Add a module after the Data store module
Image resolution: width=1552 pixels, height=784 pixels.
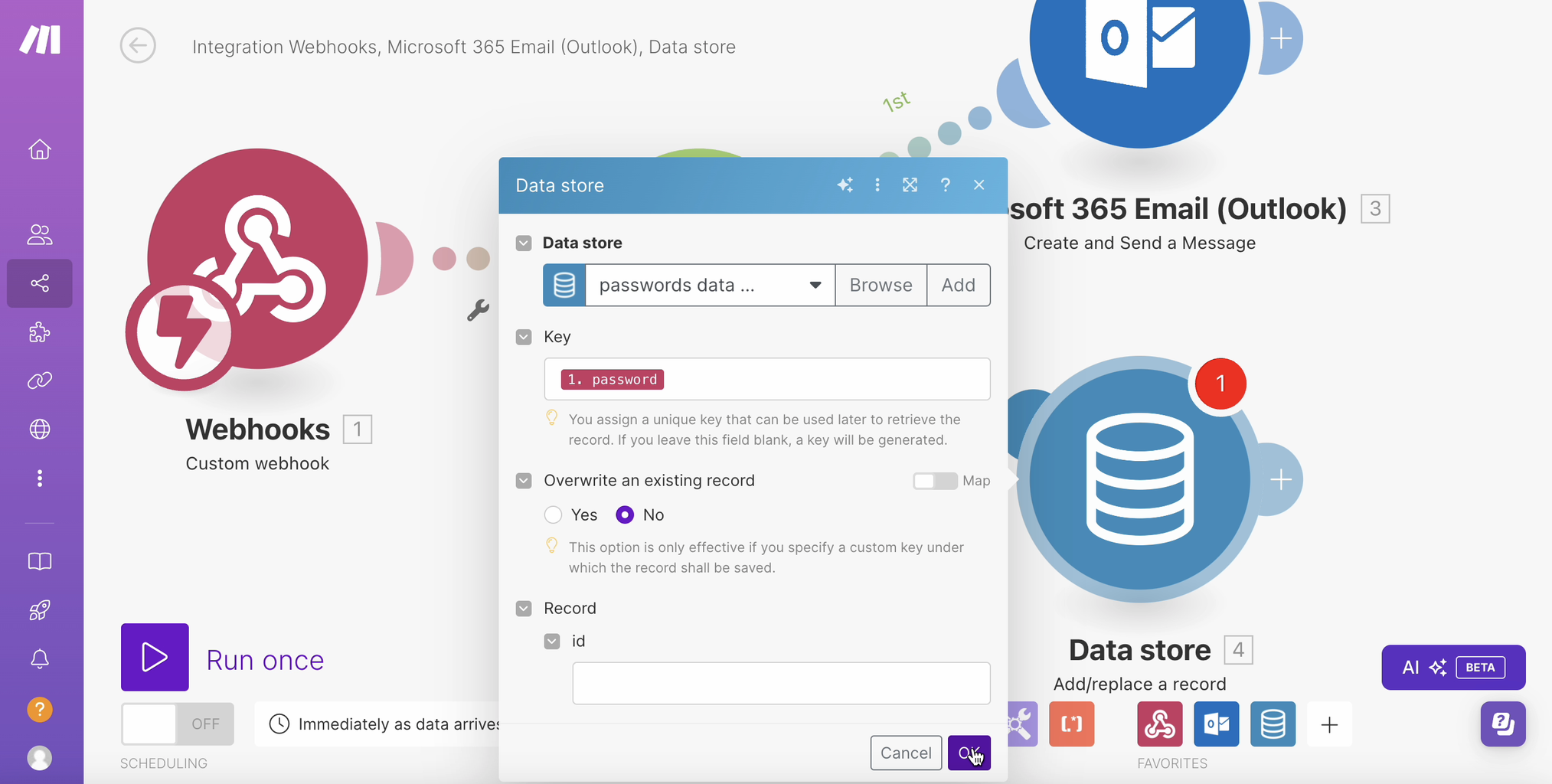1281,480
